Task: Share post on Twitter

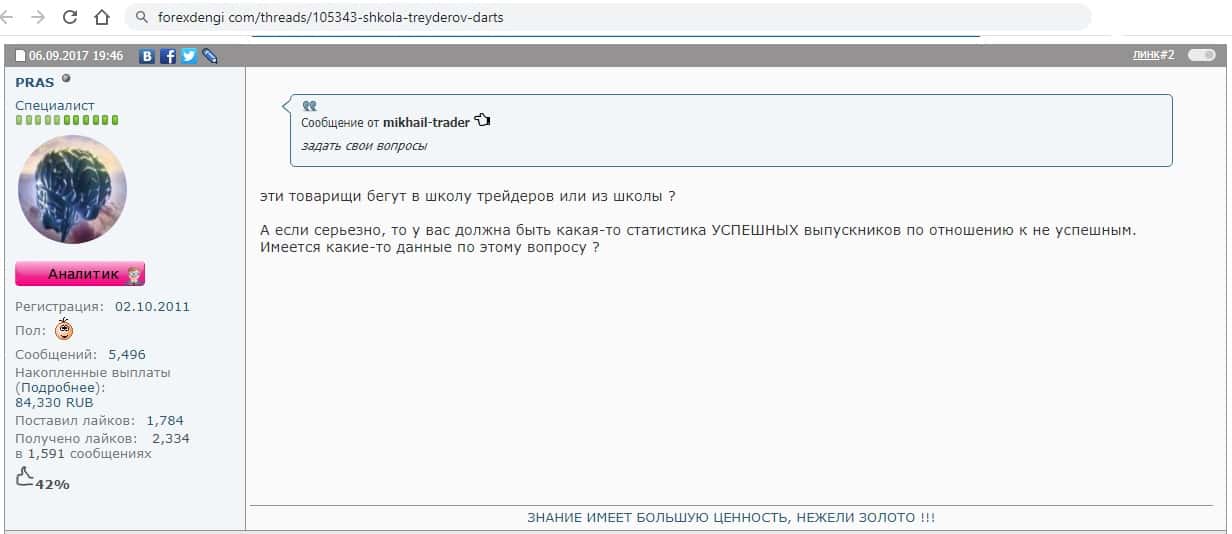Action: pos(188,56)
